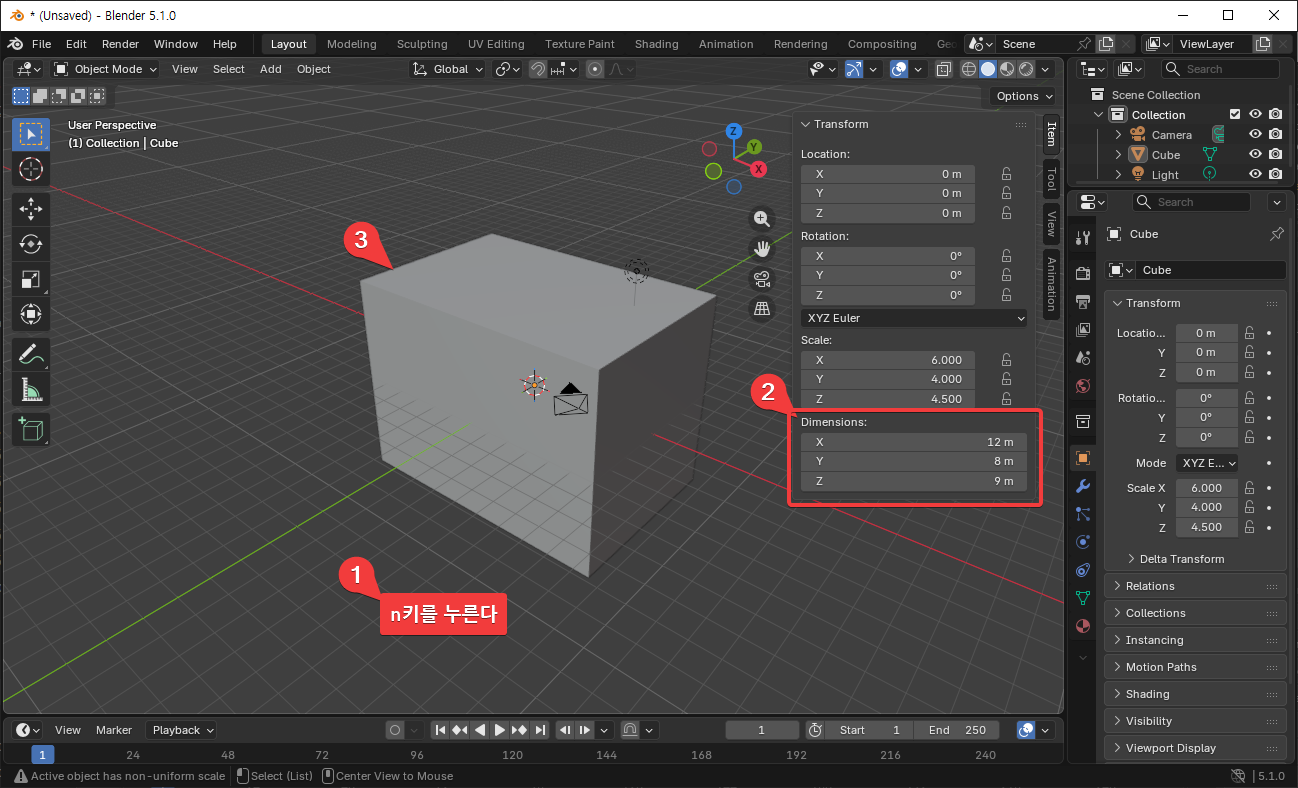
Task: Switch to the Sculpting workspace tab
Action: tap(421, 44)
